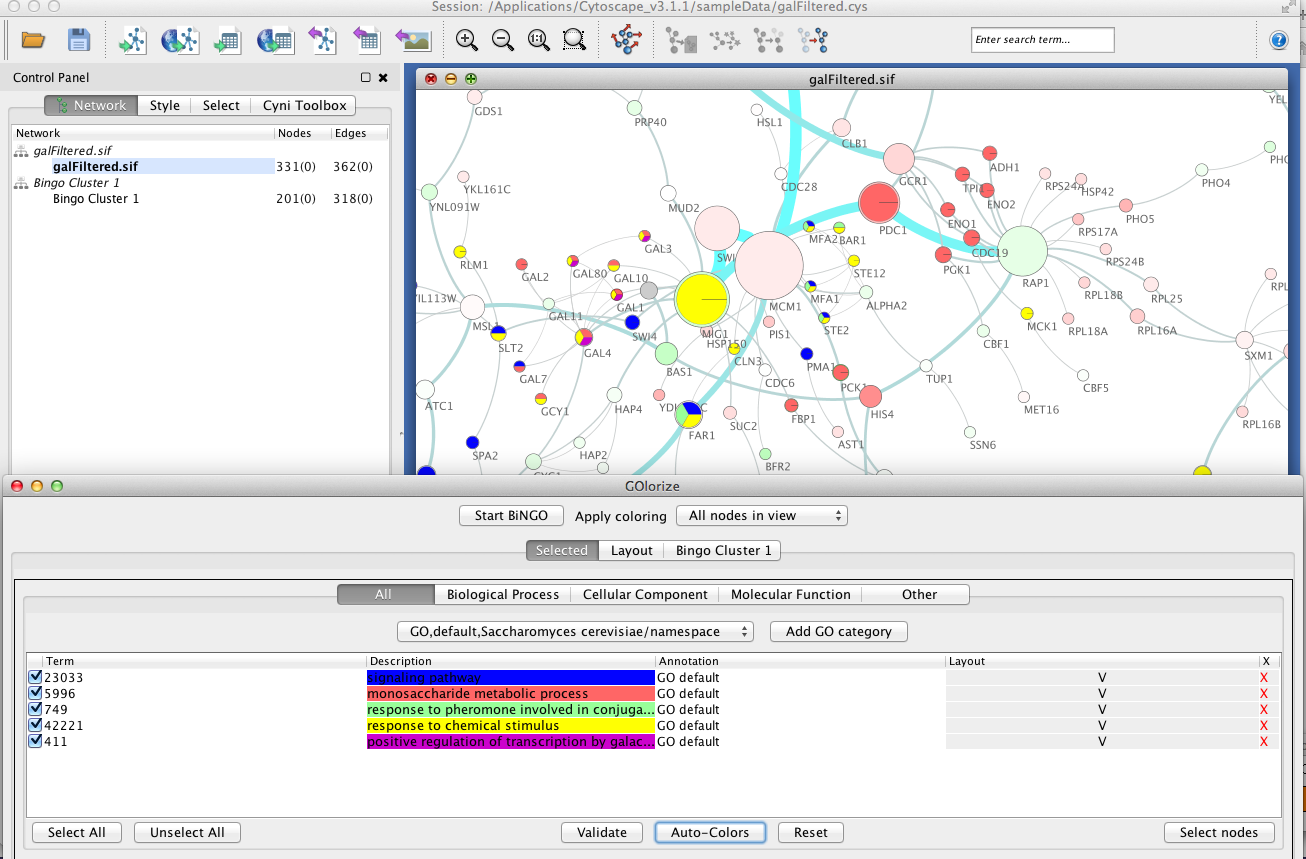Open layout V cell for term 411

[x=1102, y=742]
